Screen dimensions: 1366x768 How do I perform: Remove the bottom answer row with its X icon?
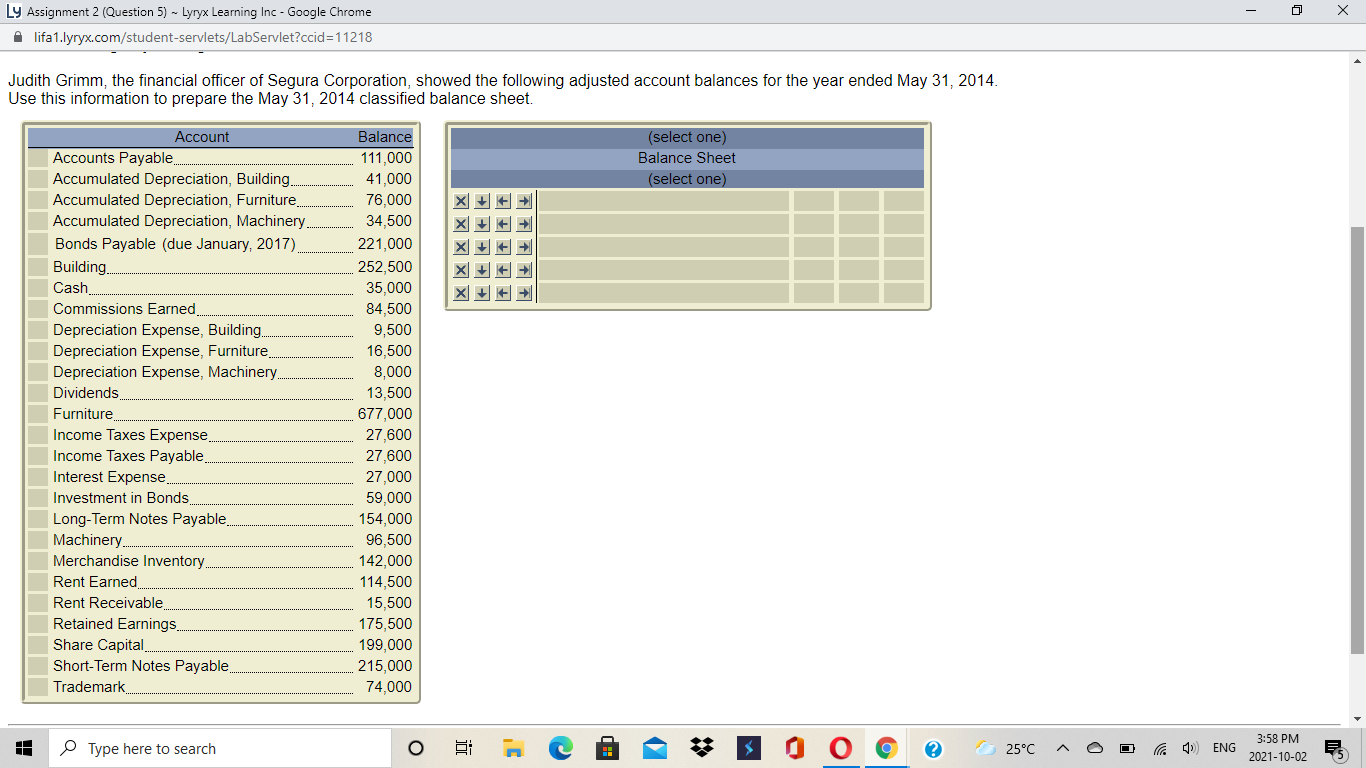point(460,292)
